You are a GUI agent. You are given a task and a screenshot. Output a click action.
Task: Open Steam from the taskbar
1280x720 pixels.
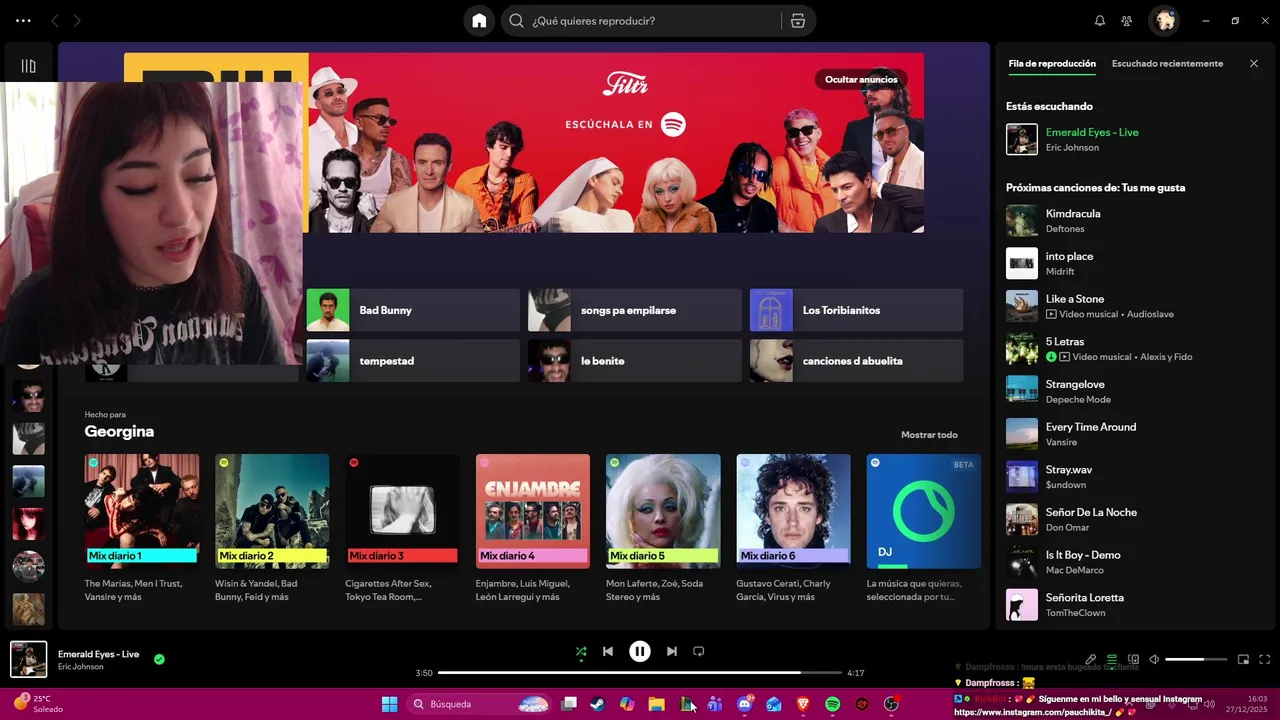click(598, 704)
